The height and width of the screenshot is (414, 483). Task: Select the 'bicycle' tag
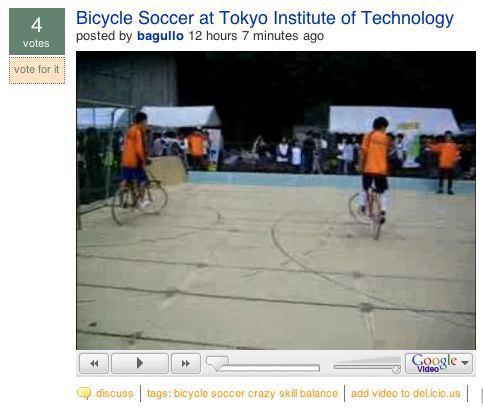point(191,394)
